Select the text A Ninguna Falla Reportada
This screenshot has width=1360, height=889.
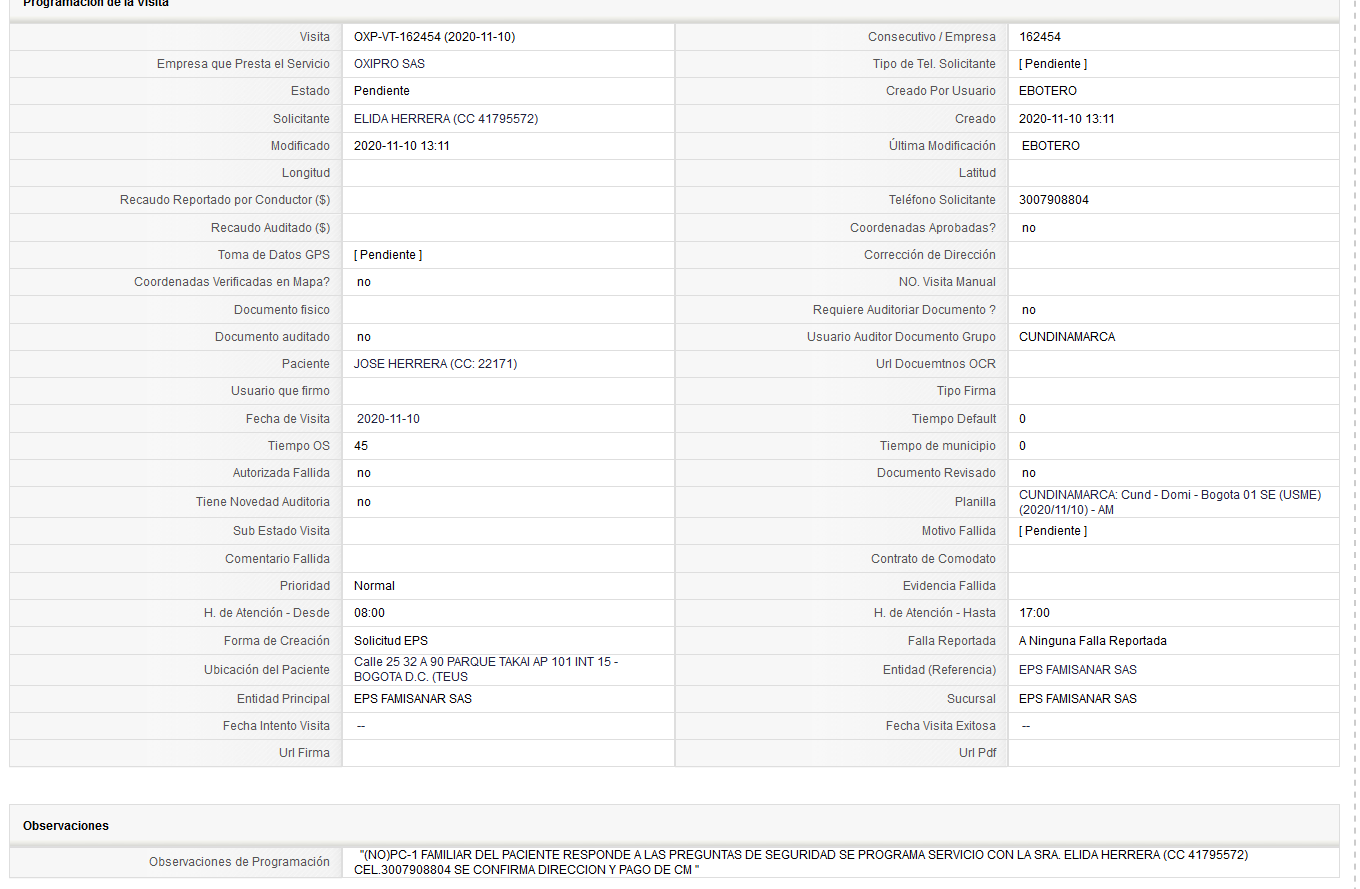[x=1093, y=641]
